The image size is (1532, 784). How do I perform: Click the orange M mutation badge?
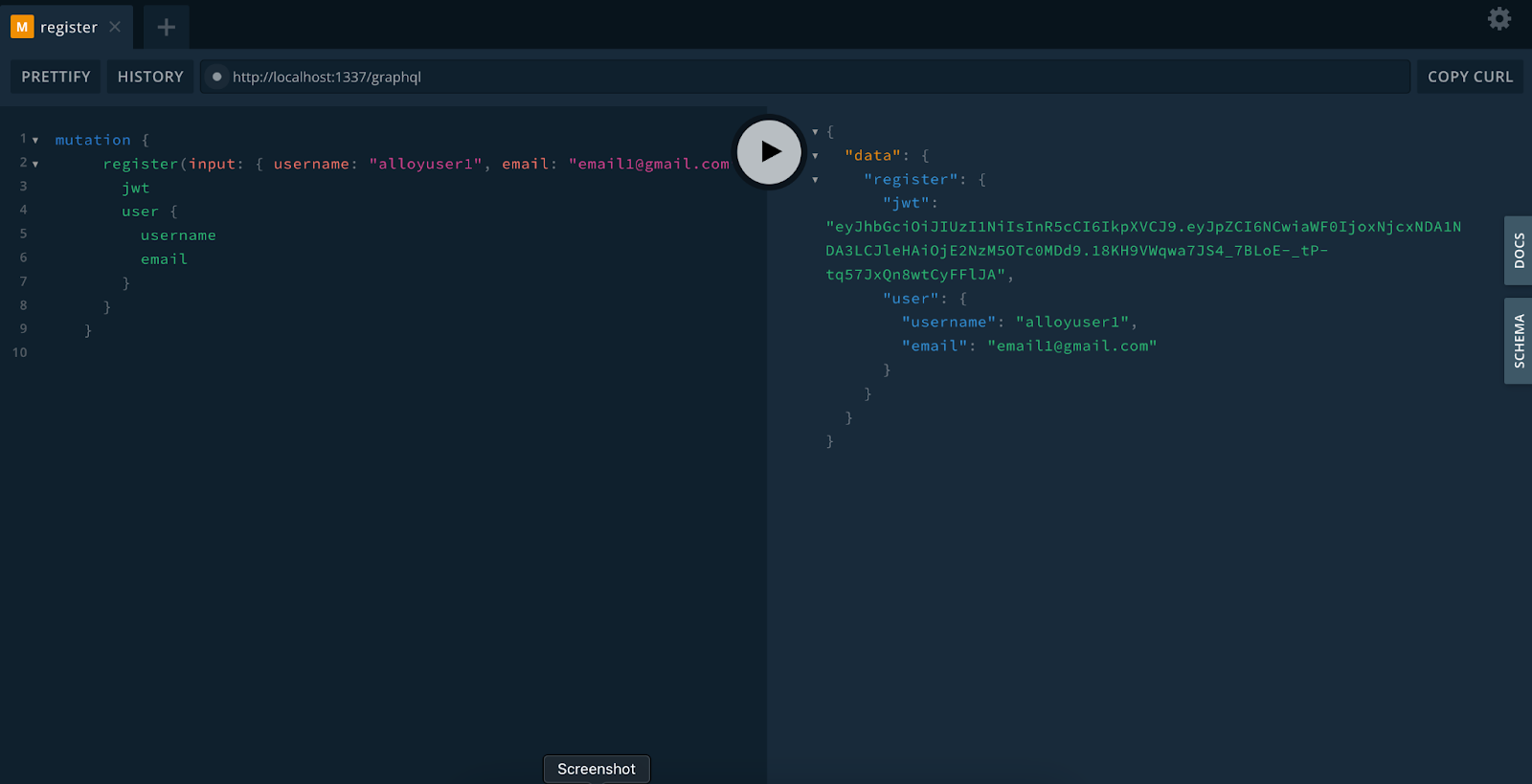coord(22,27)
